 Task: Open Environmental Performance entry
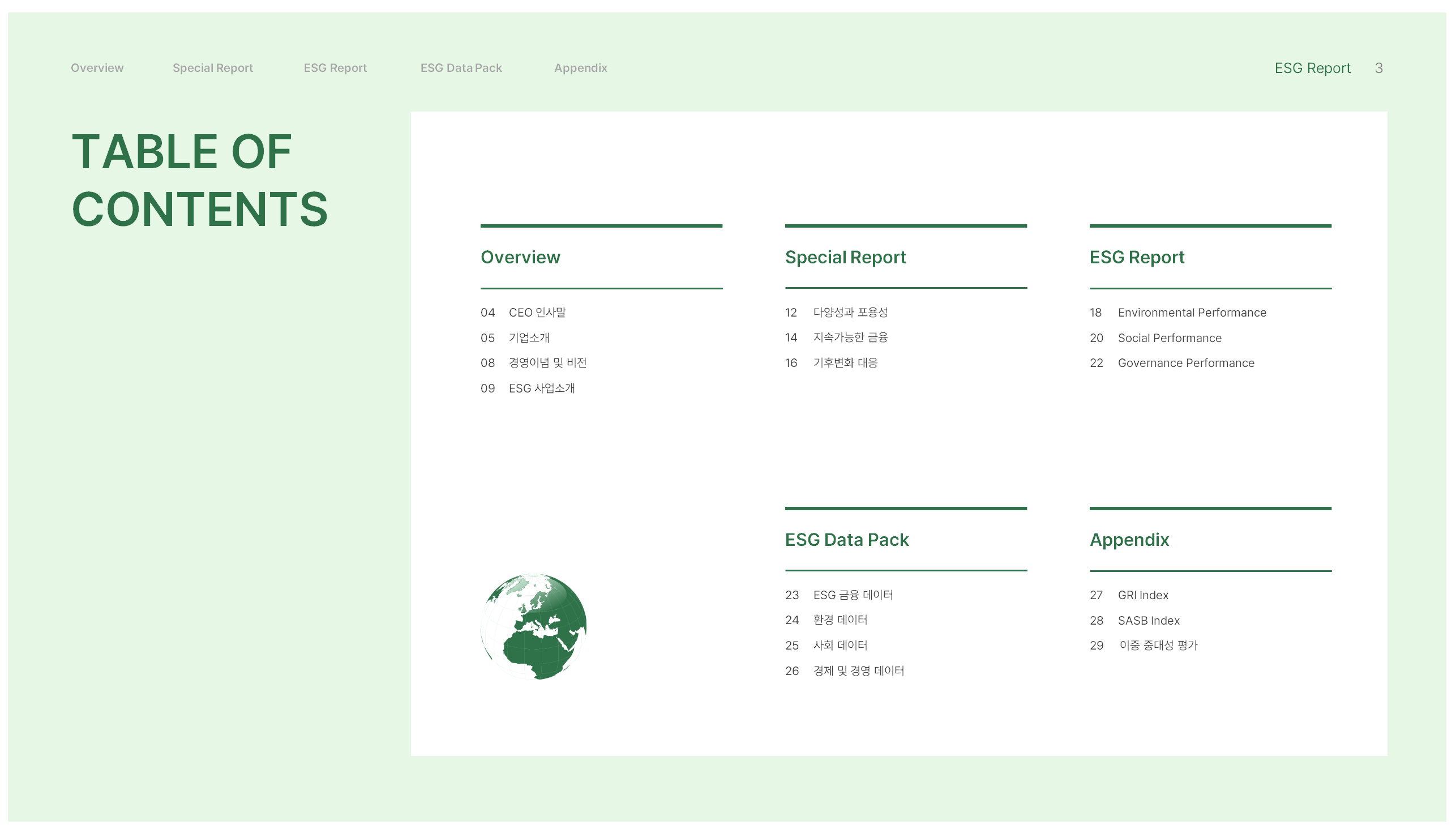[x=1192, y=313]
